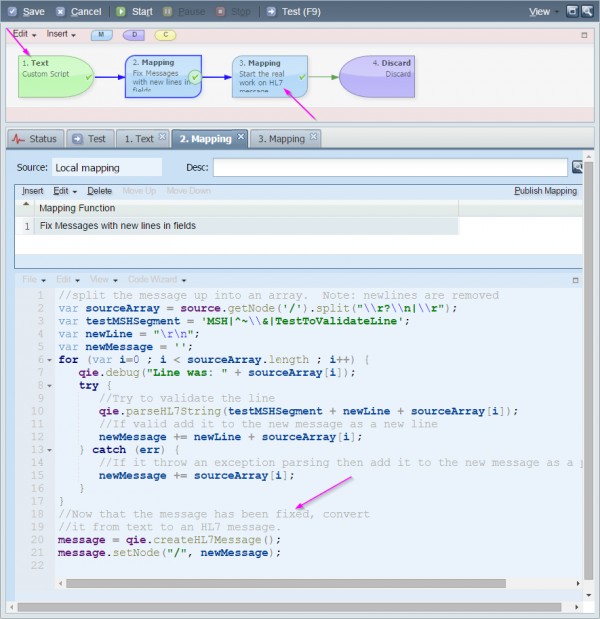Click the scroll right arrow of code editor
Viewport: 600px width, 619px height.
coord(578,583)
